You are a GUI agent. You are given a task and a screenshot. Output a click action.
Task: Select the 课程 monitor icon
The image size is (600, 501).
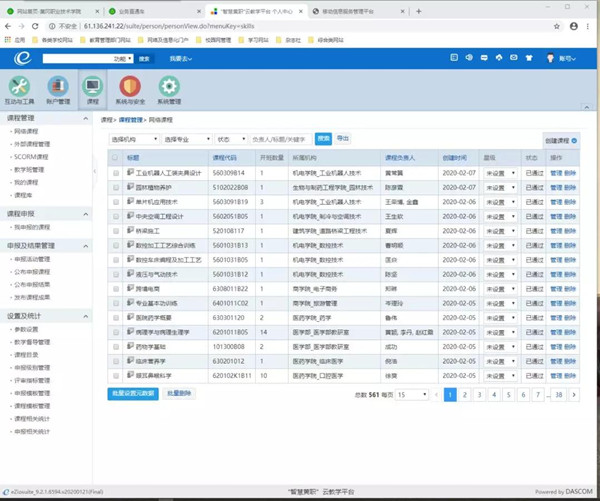(x=93, y=88)
